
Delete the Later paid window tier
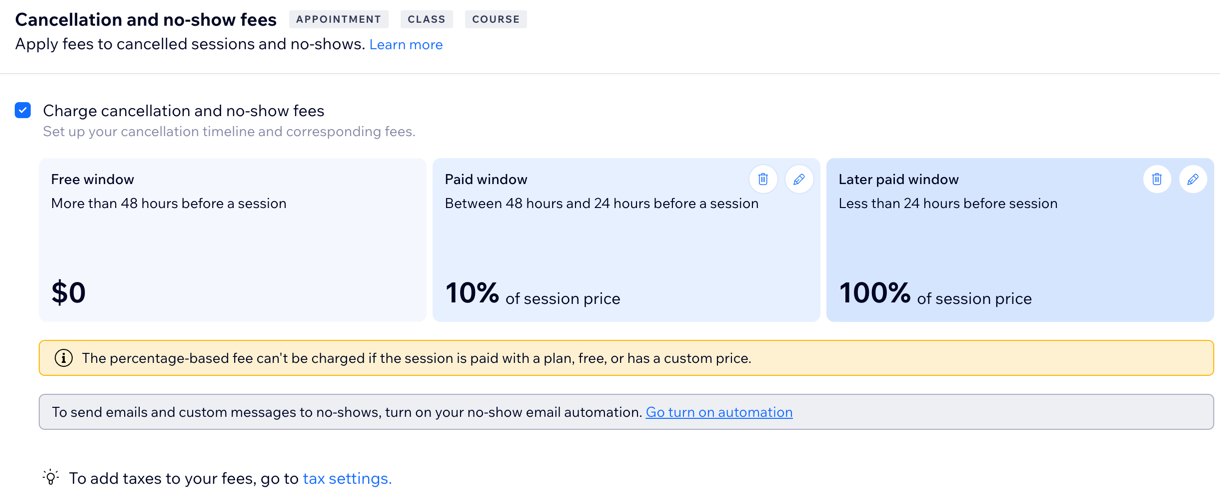pos(1157,179)
